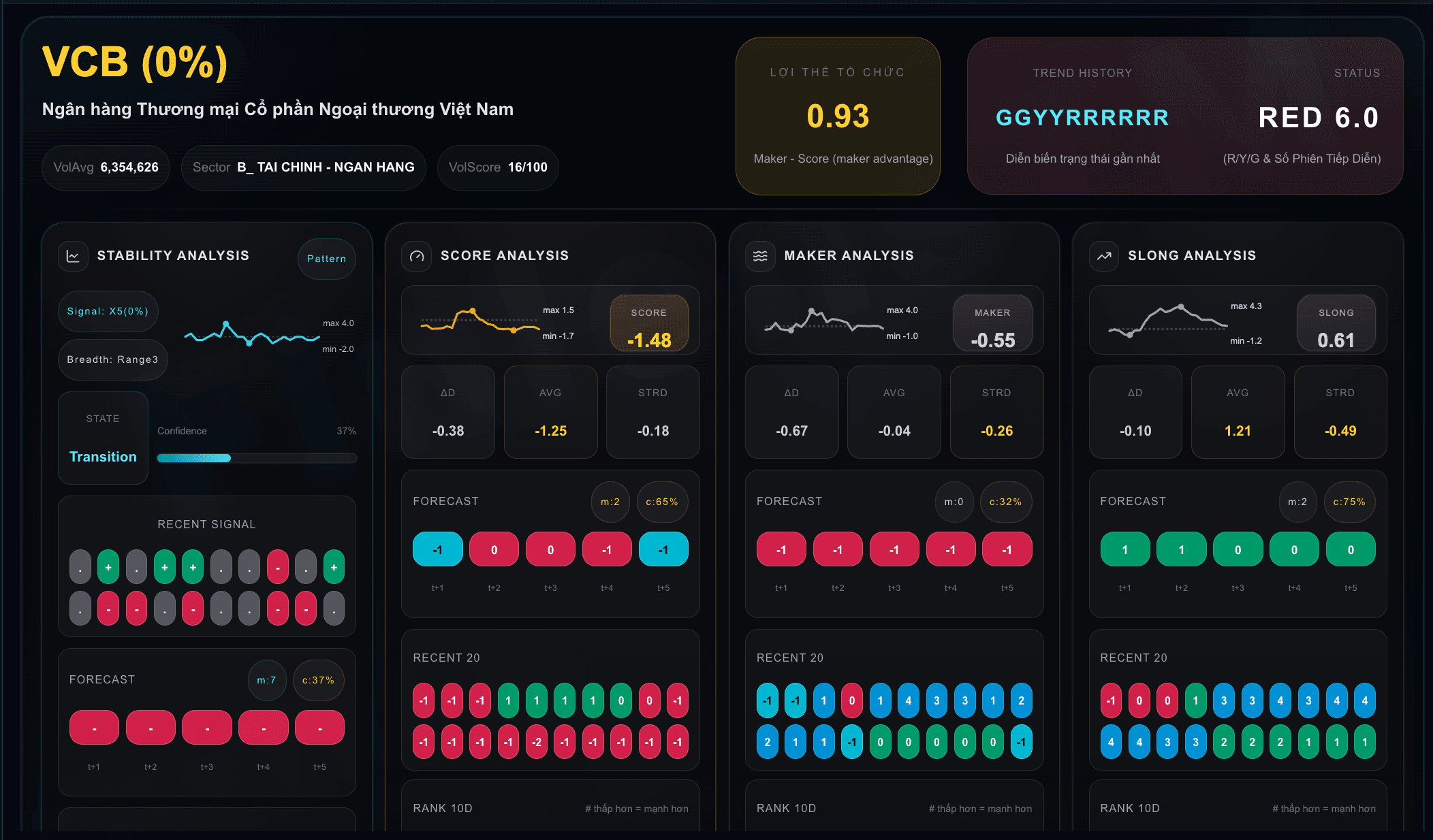This screenshot has height=840, width=1433.
Task: Click the Maker Analysis sparkline chart
Action: click(824, 321)
